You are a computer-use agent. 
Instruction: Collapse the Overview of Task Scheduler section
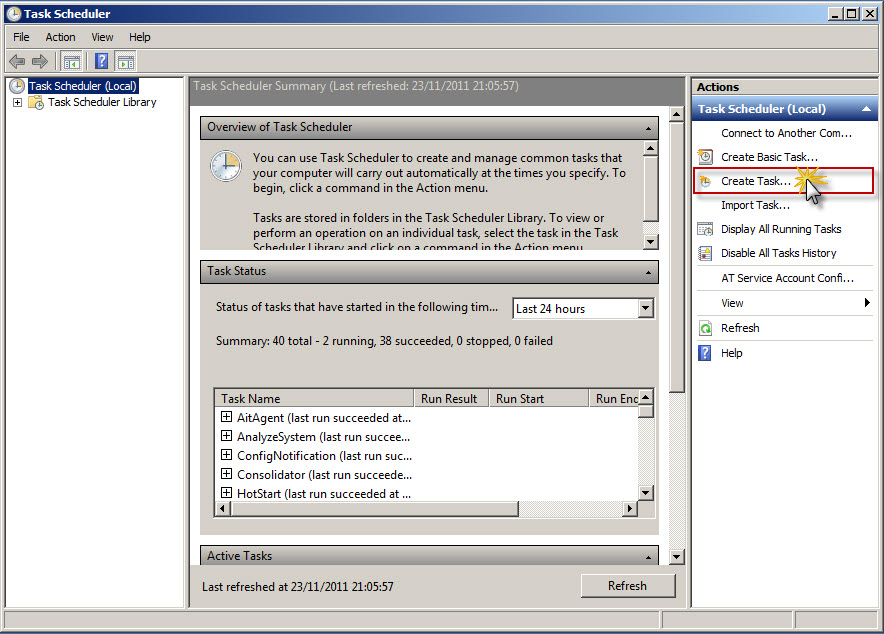(x=648, y=128)
